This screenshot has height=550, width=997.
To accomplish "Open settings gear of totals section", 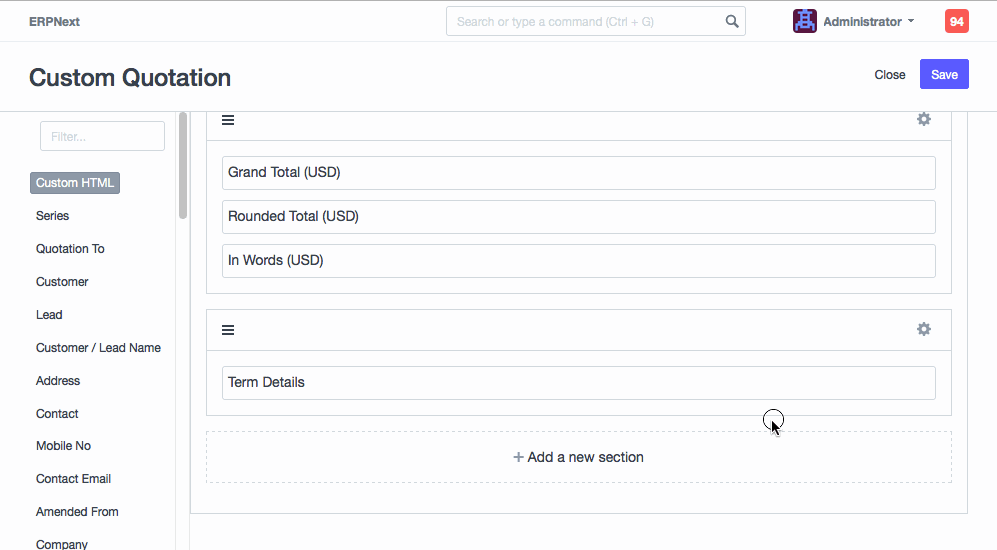I will point(924,119).
